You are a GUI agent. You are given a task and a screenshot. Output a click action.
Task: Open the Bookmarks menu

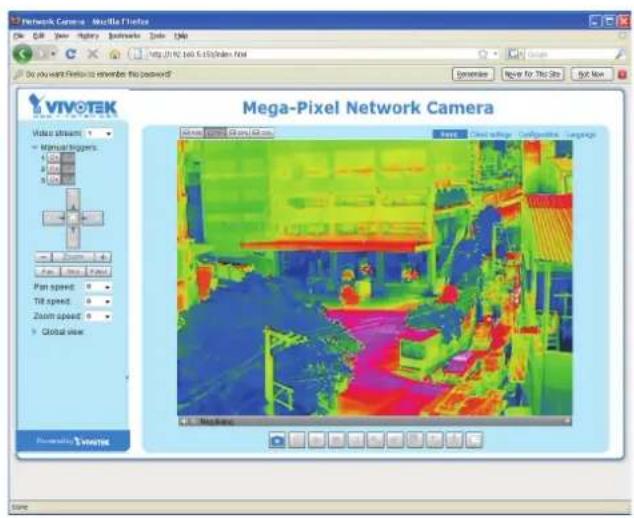124,36
